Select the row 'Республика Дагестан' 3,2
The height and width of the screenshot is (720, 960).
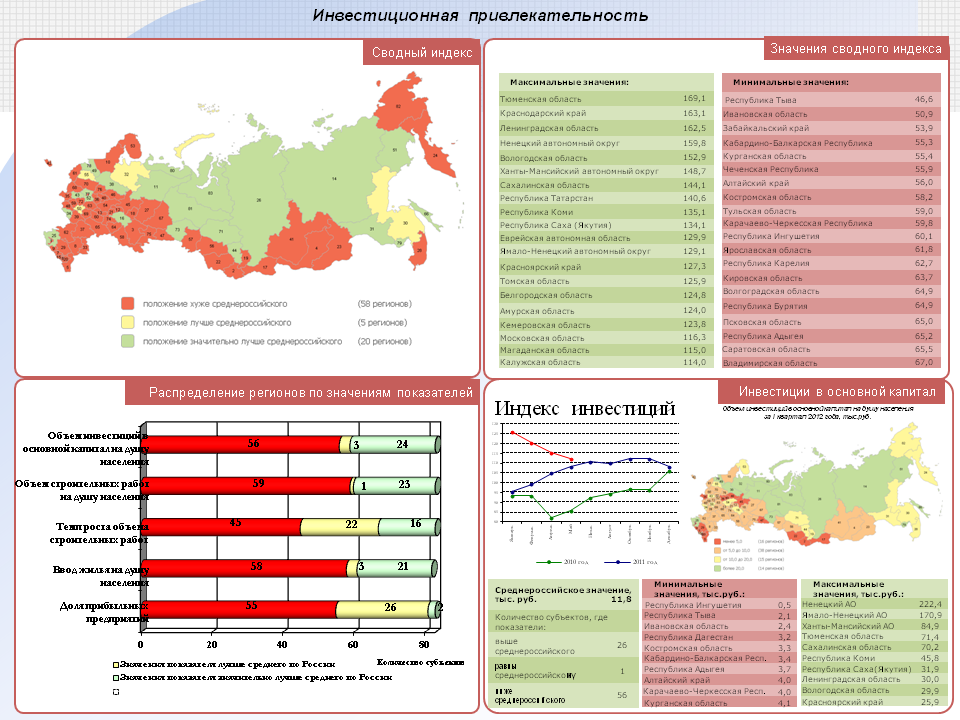click(719, 637)
